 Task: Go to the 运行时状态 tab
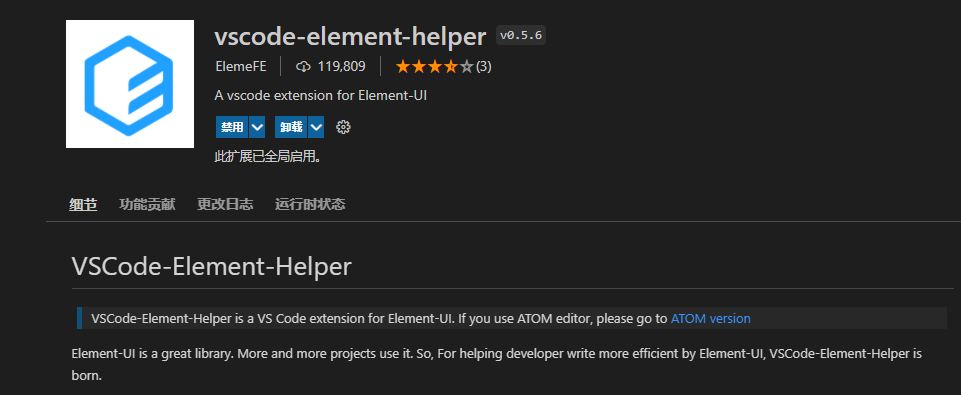pos(310,205)
